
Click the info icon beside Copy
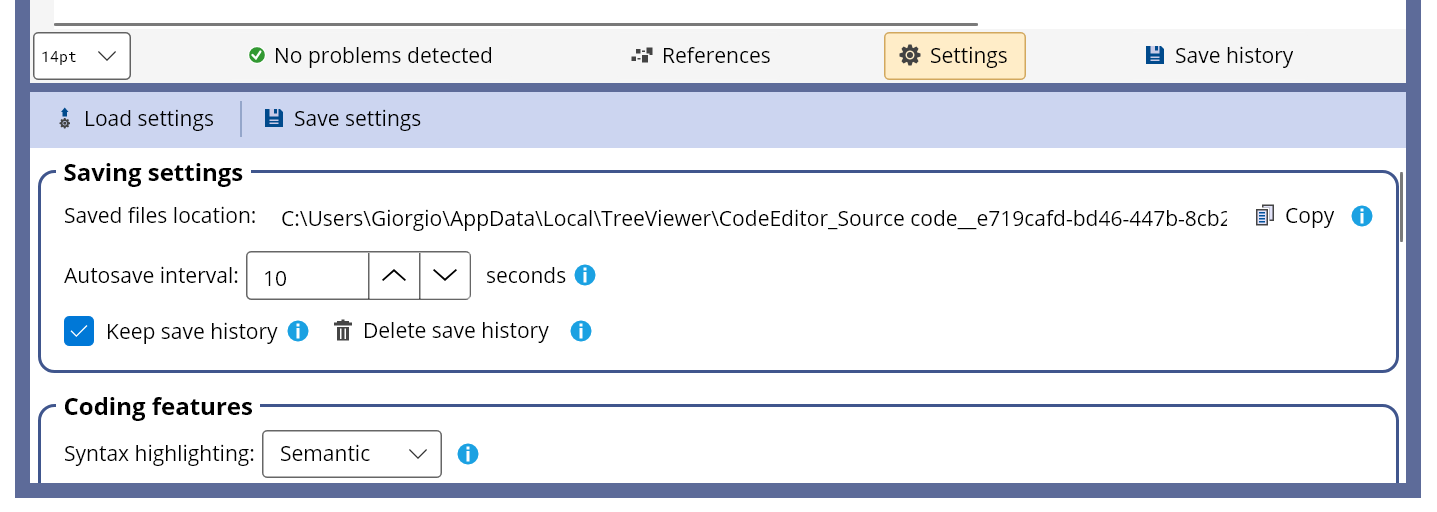tap(1361, 216)
